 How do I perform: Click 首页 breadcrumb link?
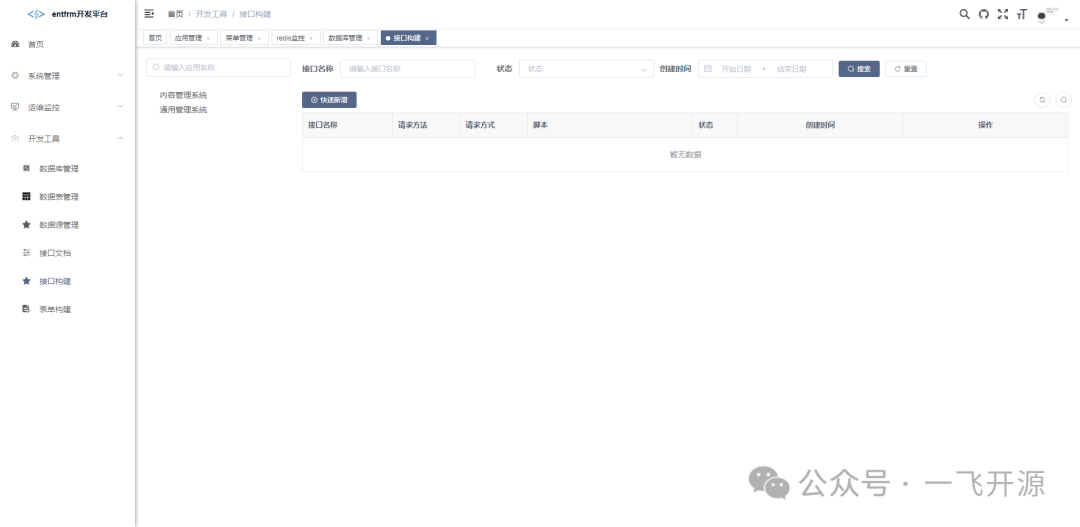(176, 14)
